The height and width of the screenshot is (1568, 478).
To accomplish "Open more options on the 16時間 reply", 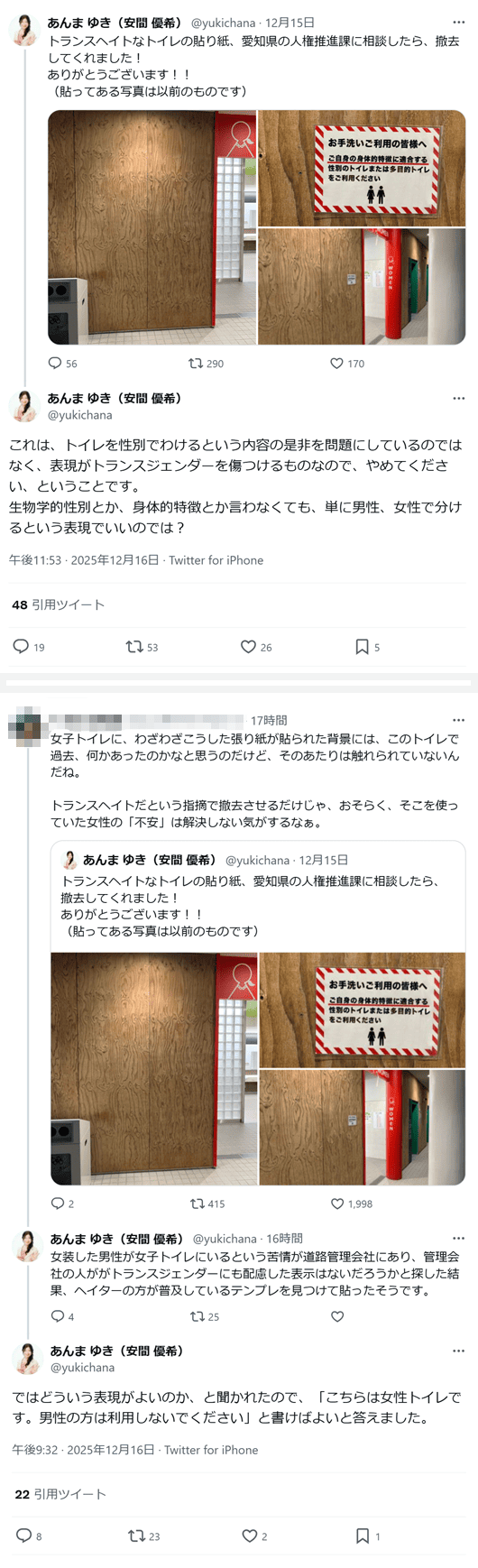I will point(459,1239).
